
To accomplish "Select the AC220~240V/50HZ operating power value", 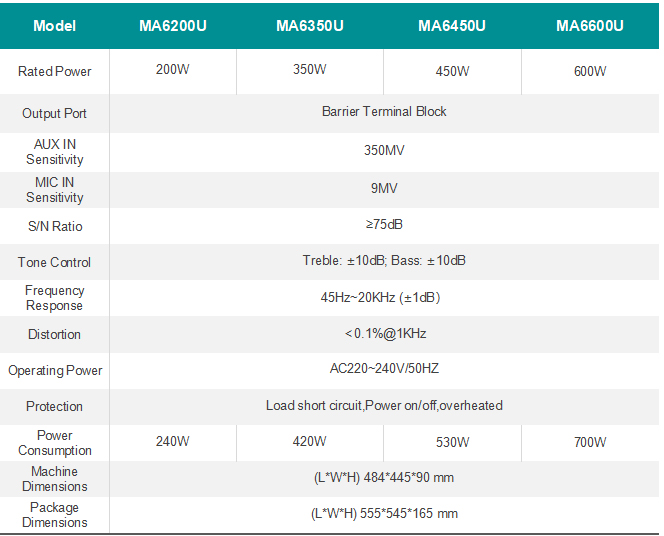I will coord(384,369).
